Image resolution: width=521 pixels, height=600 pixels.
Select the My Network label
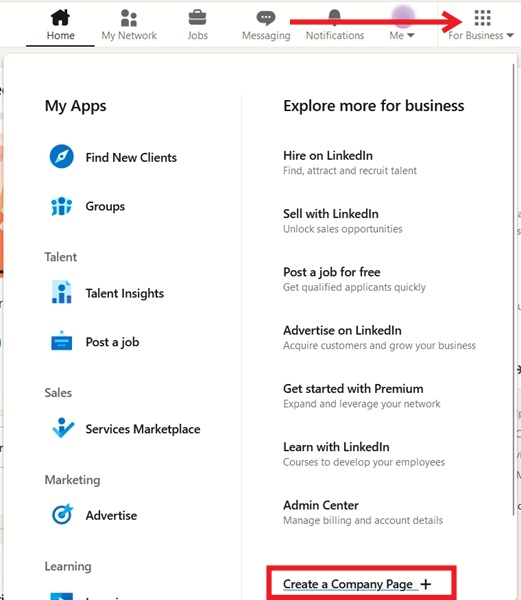(129, 36)
